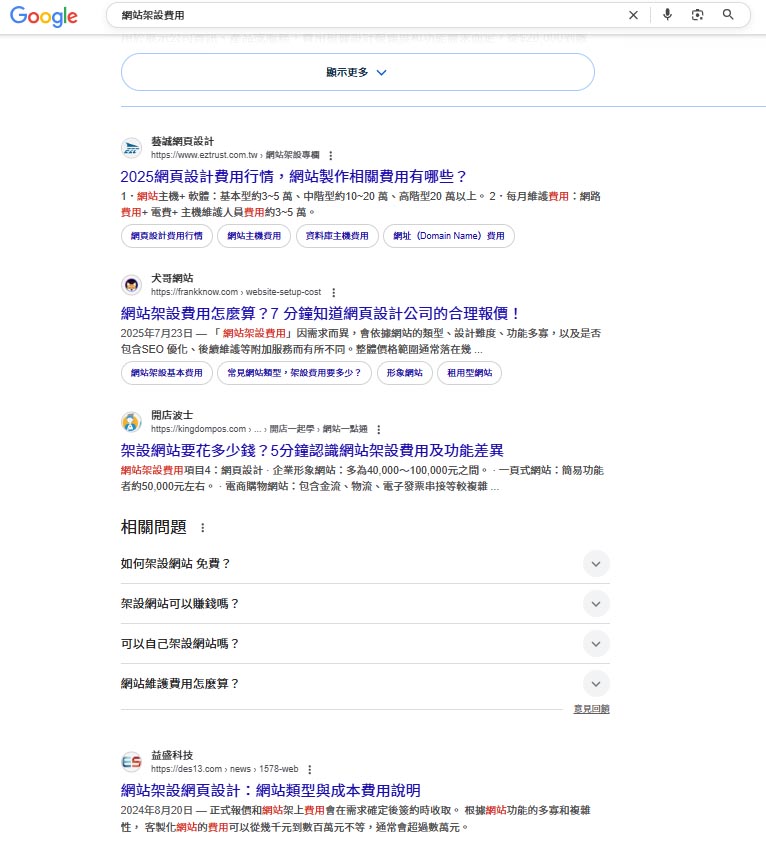Expand the question 網站維護費用怎麼算？

pos(365,683)
